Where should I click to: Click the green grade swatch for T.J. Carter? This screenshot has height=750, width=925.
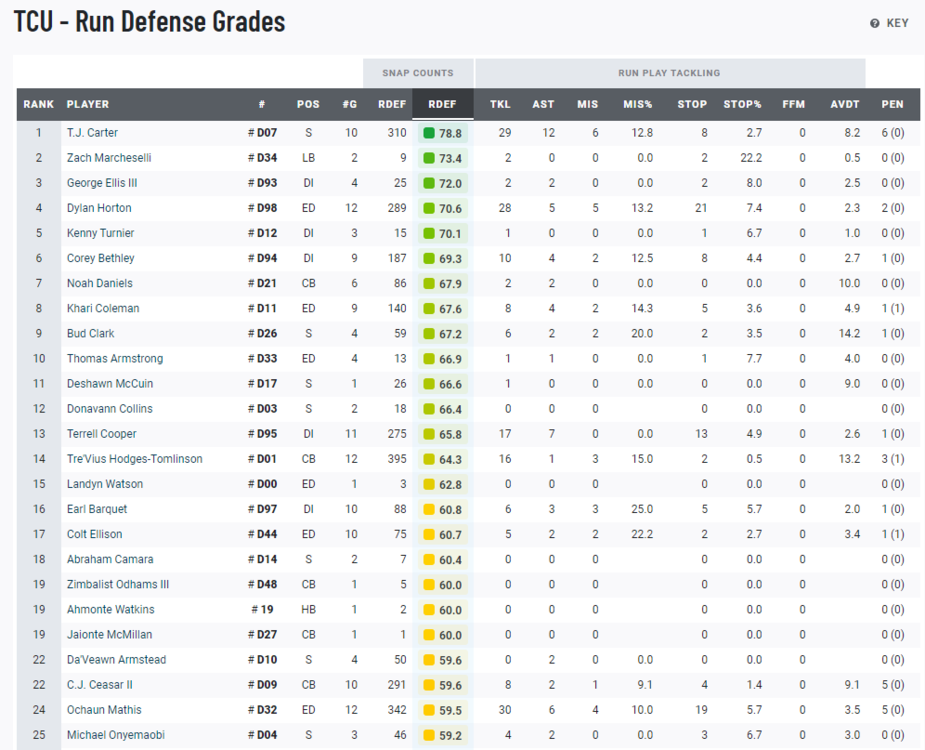[429, 133]
